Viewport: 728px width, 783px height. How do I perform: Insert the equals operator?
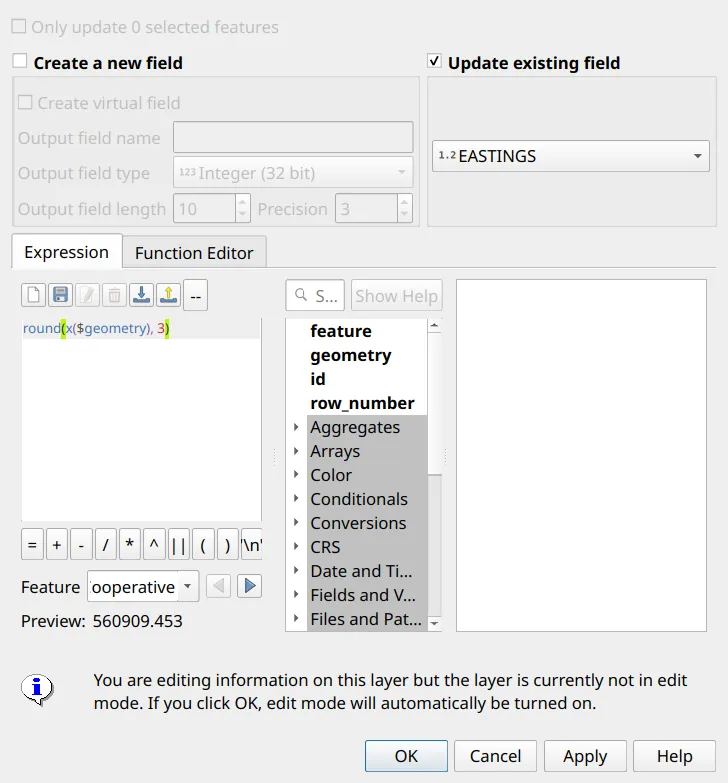point(32,544)
